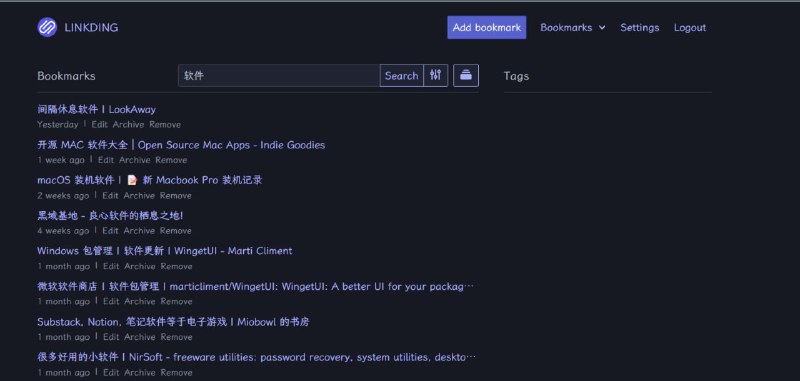Open the NirSoft freeware utilities bookmark
Image resolution: width=800 pixels, height=381 pixels.
coord(257,357)
